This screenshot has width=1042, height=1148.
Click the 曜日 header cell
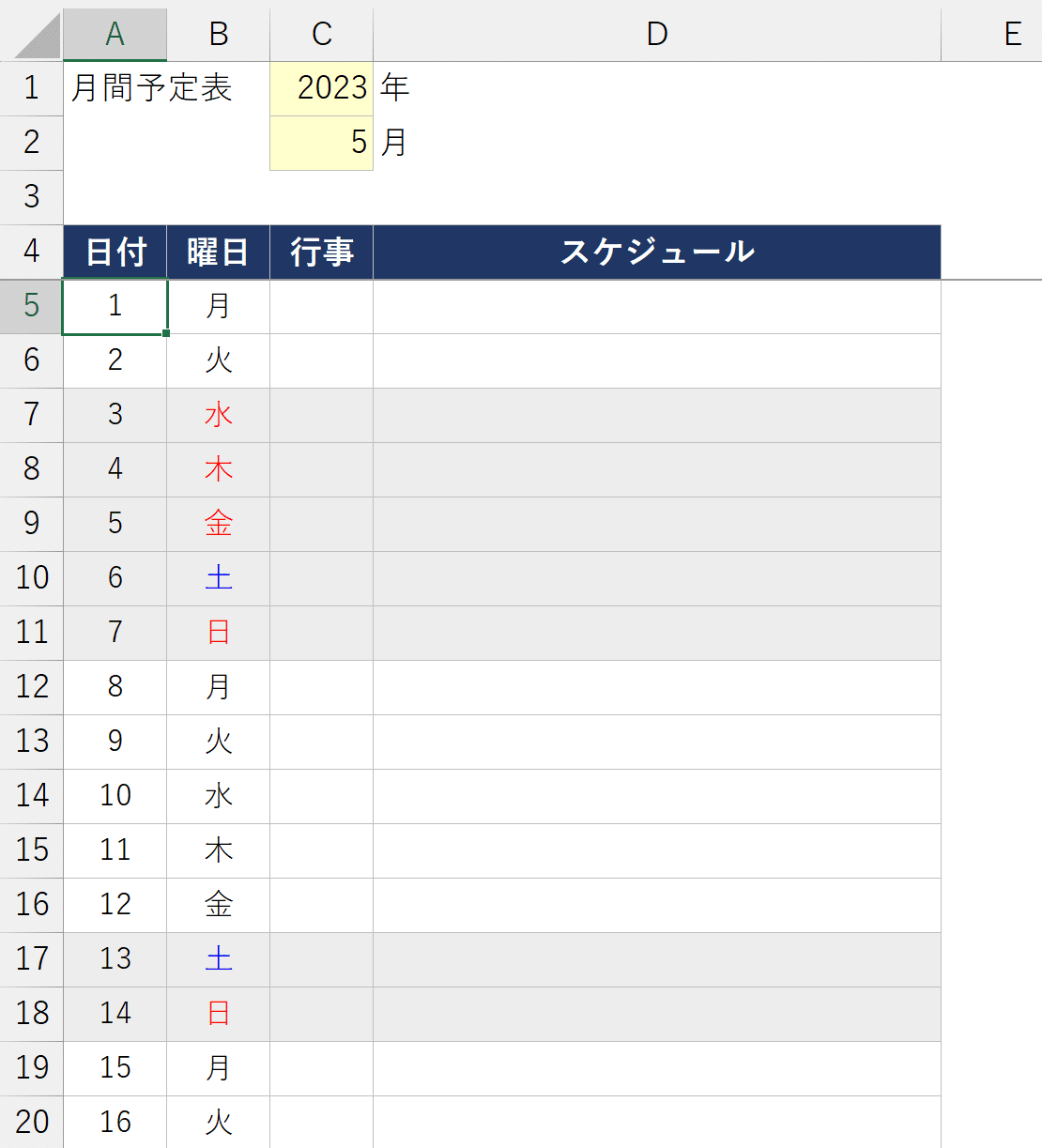[218, 252]
